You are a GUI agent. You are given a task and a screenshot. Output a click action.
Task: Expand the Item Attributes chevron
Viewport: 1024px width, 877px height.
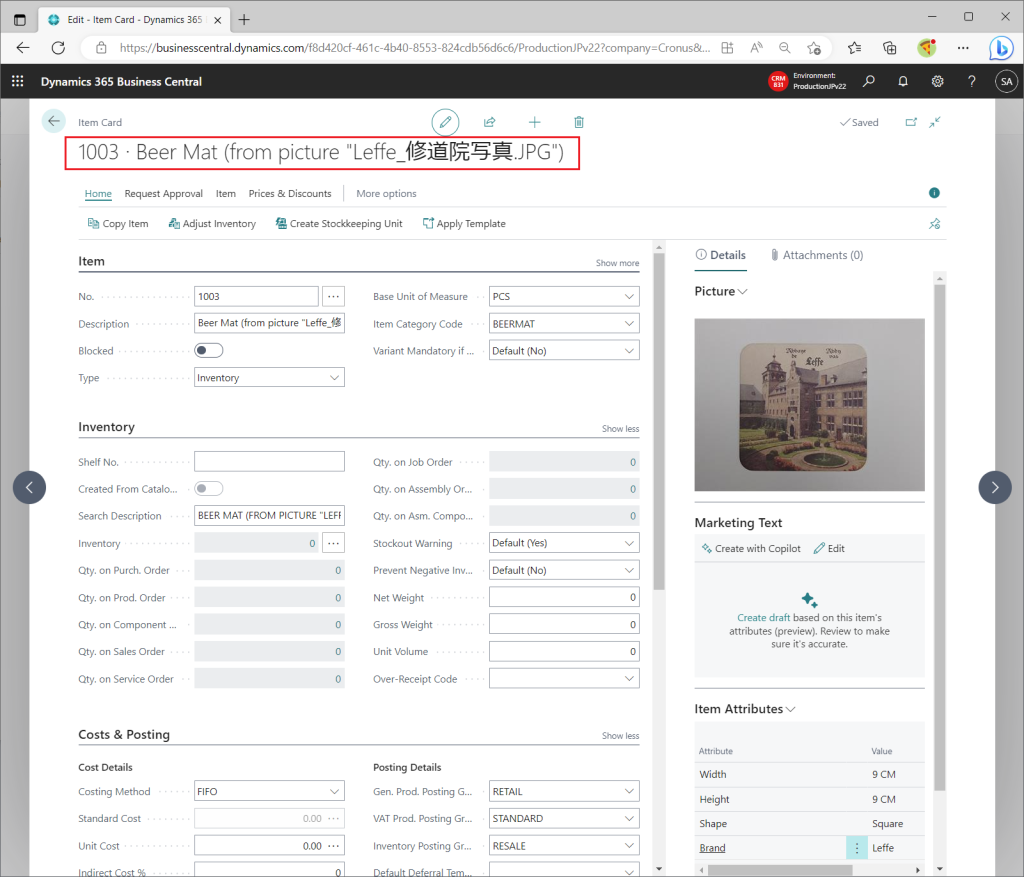[x=790, y=709]
